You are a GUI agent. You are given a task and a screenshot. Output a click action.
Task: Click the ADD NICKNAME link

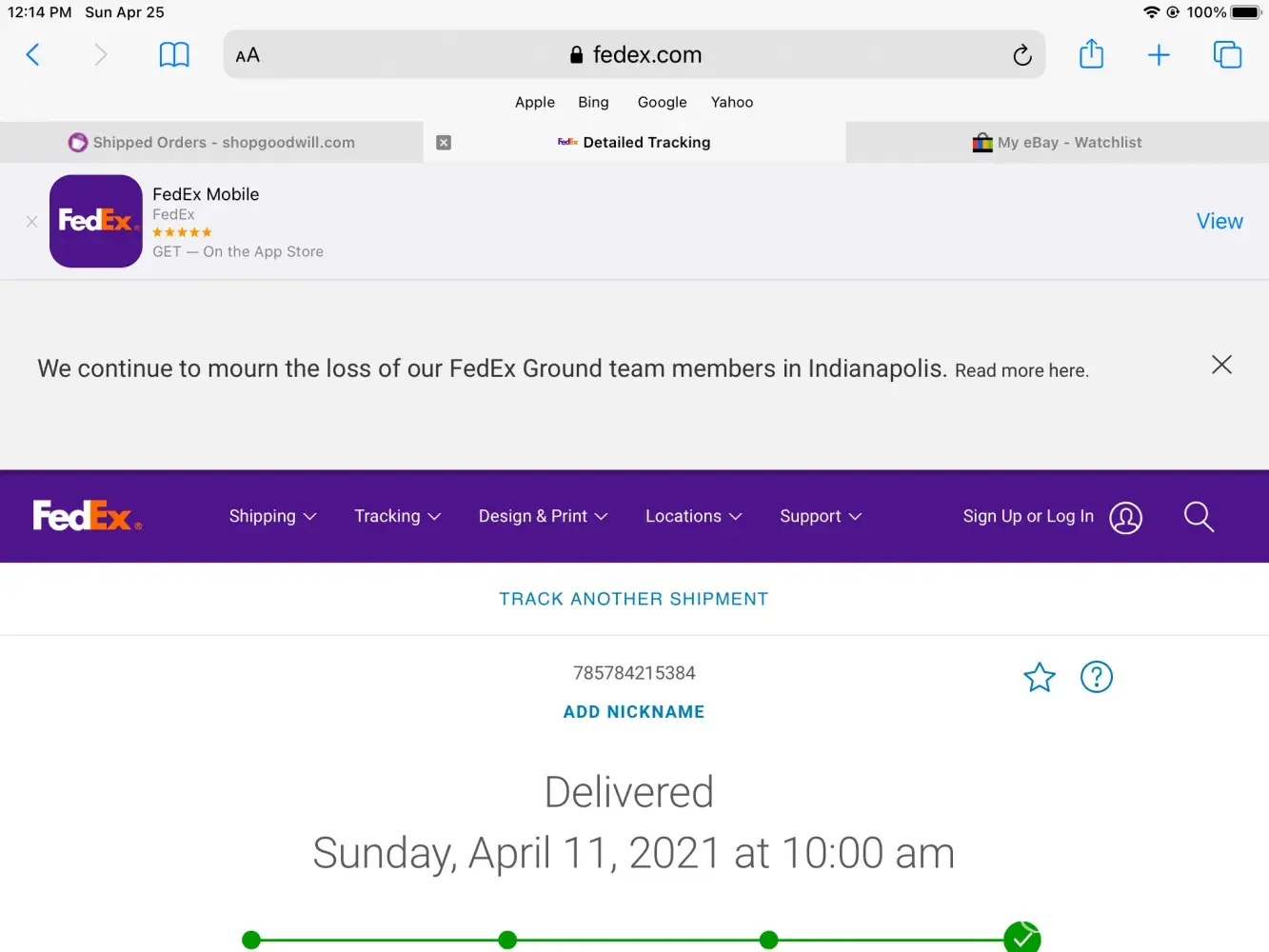(634, 712)
